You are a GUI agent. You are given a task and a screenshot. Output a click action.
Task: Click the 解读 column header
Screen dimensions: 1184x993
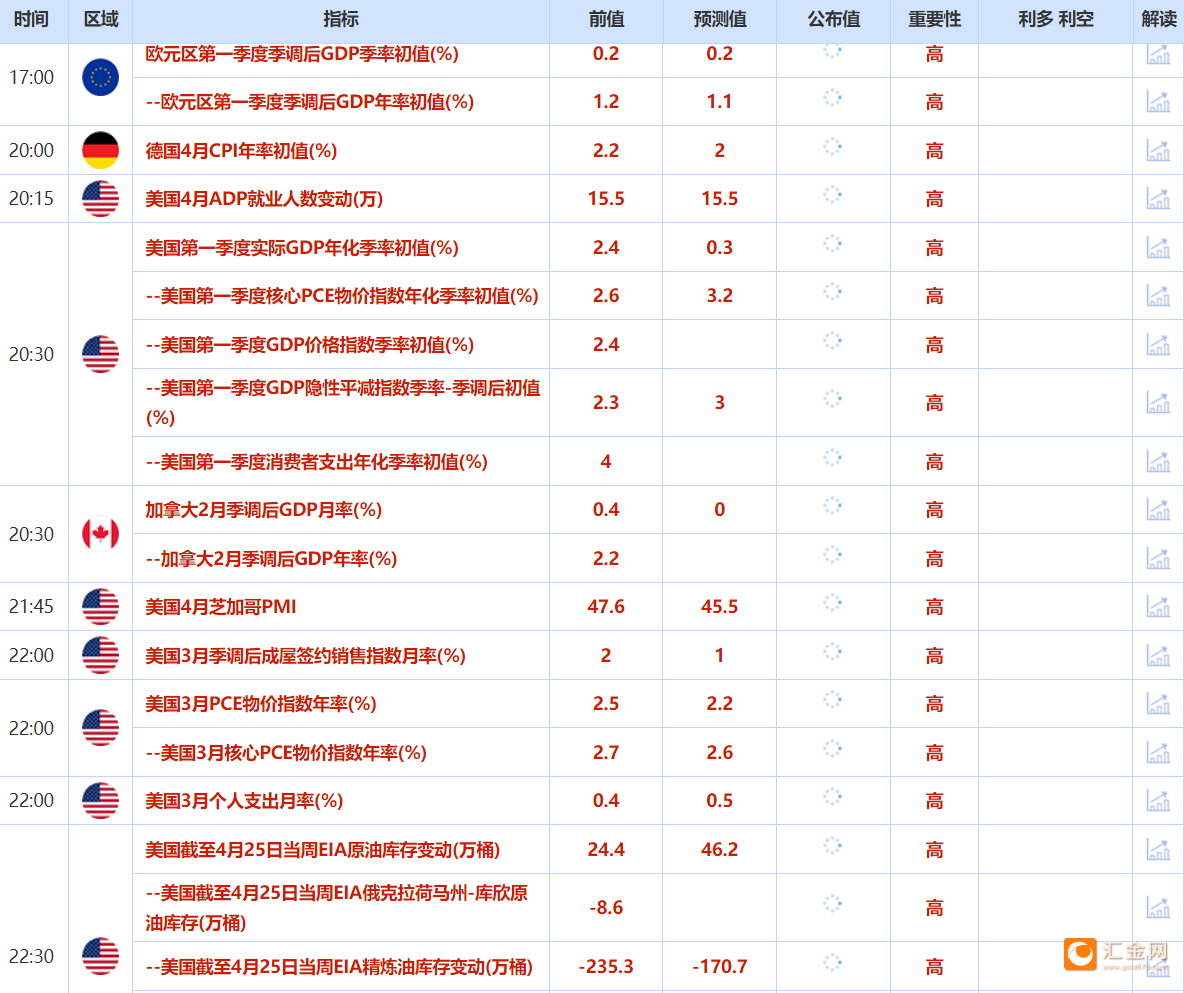1158,19
